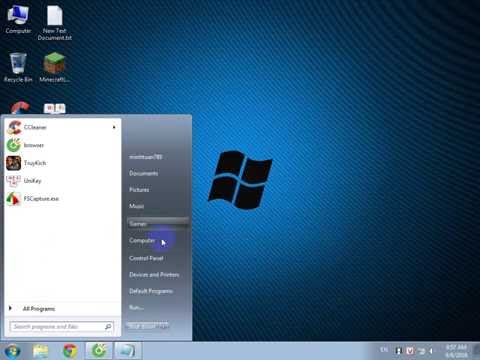Click the Search programs and files box
This screenshot has height=360, width=480.
pyautogui.click(x=62, y=327)
